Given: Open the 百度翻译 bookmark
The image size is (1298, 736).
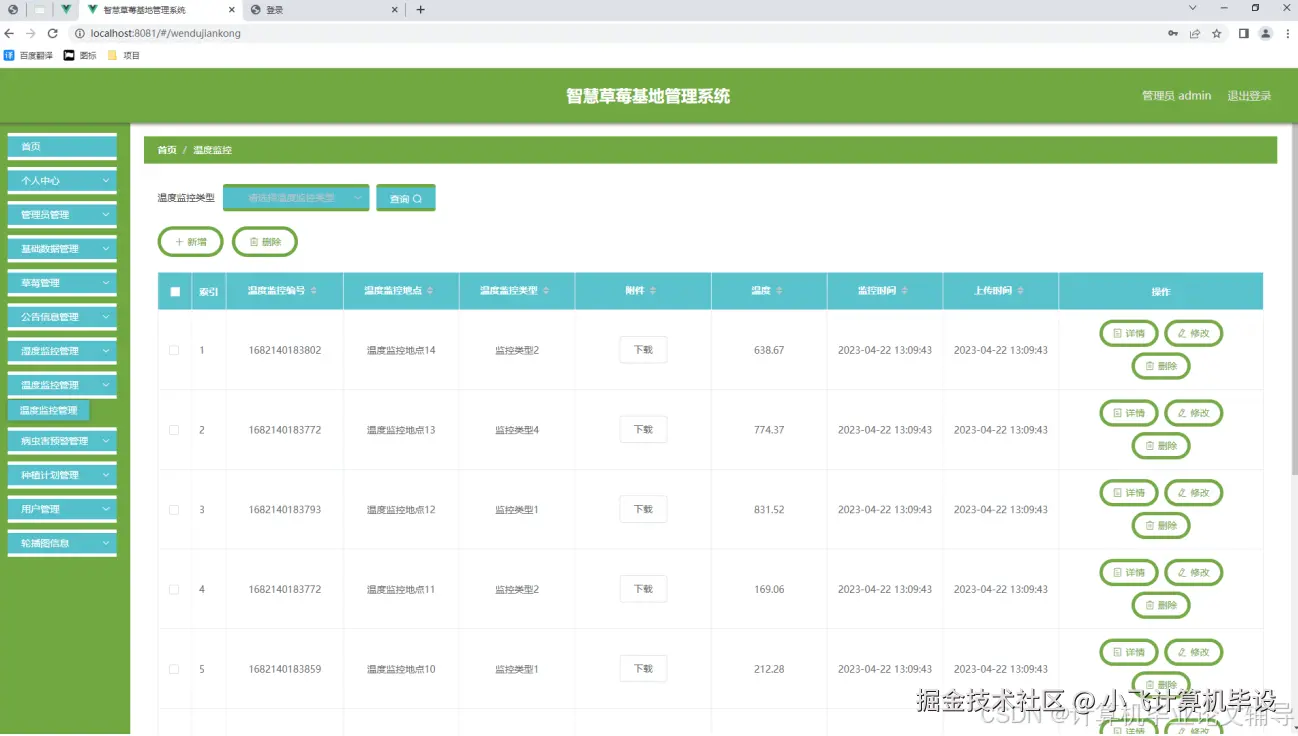Looking at the screenshot, I should 29,56.
